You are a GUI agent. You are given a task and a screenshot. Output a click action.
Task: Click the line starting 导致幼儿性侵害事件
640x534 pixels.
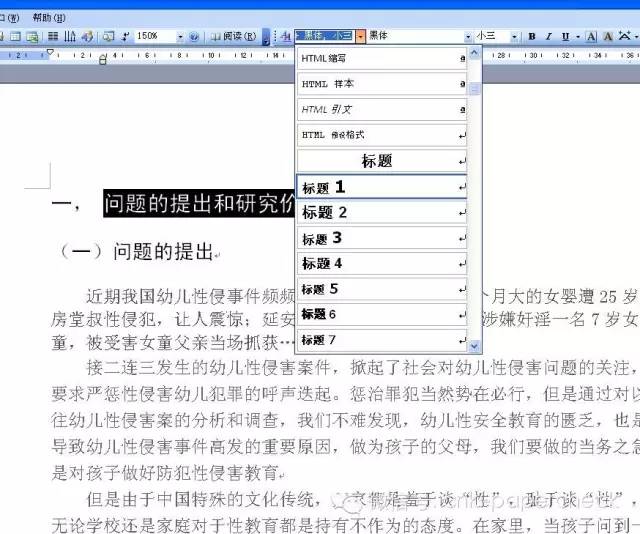[x=345, y=447]
